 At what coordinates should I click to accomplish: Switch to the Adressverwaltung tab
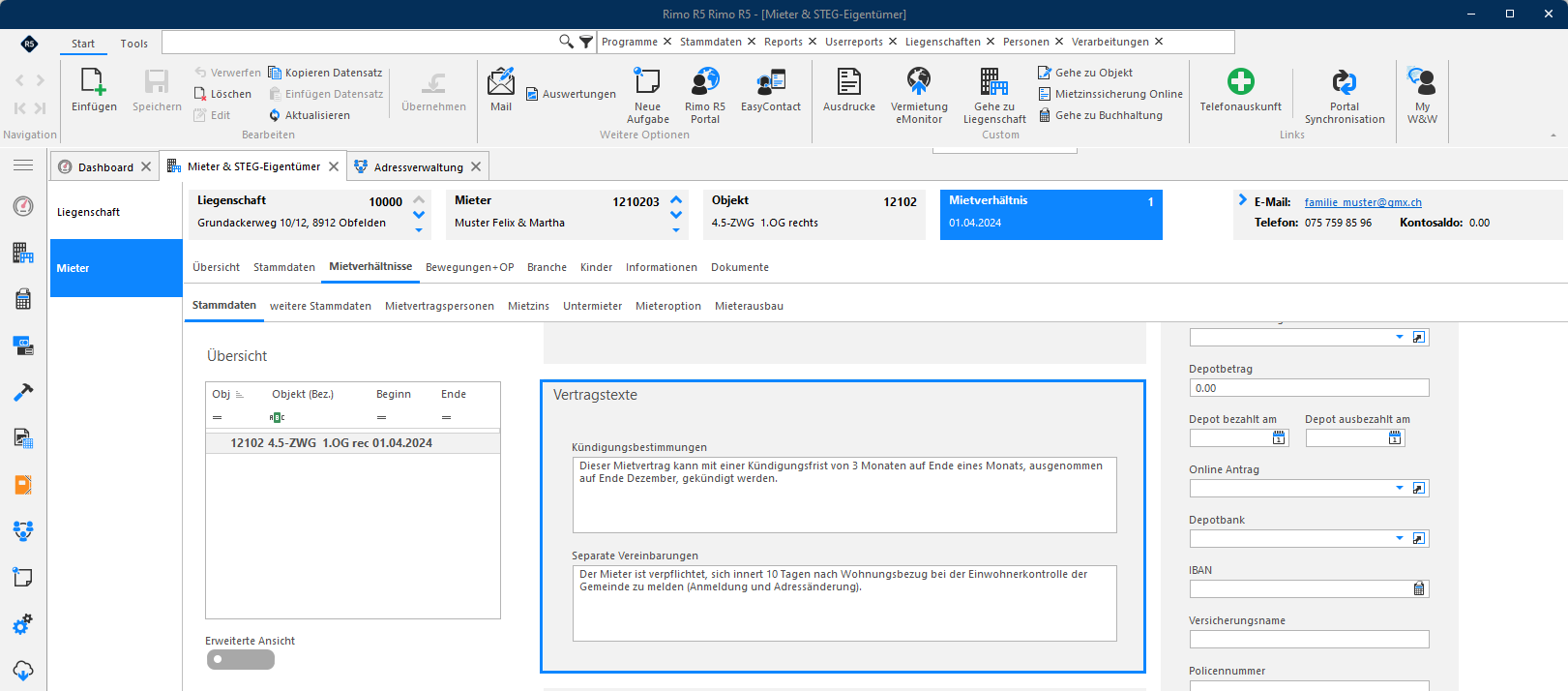point(419,167)
